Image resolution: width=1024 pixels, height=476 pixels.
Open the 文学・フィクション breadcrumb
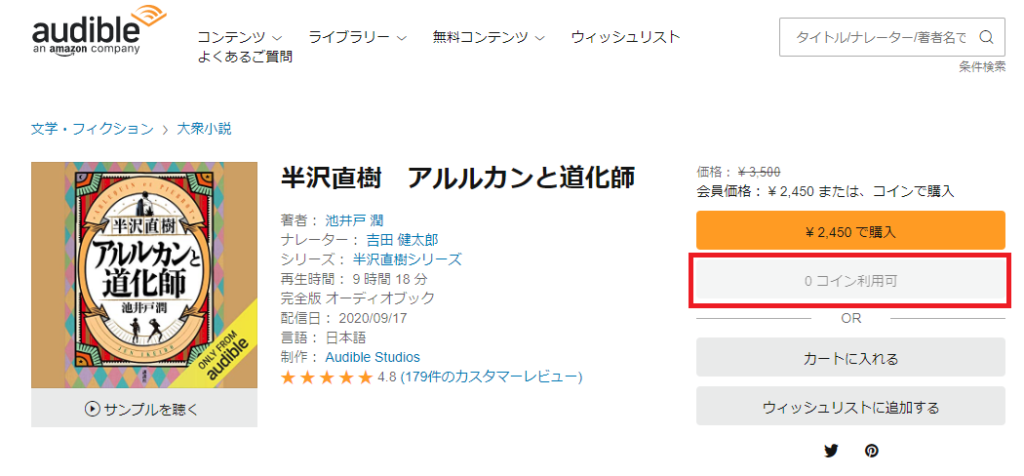(x=92, y=129)
